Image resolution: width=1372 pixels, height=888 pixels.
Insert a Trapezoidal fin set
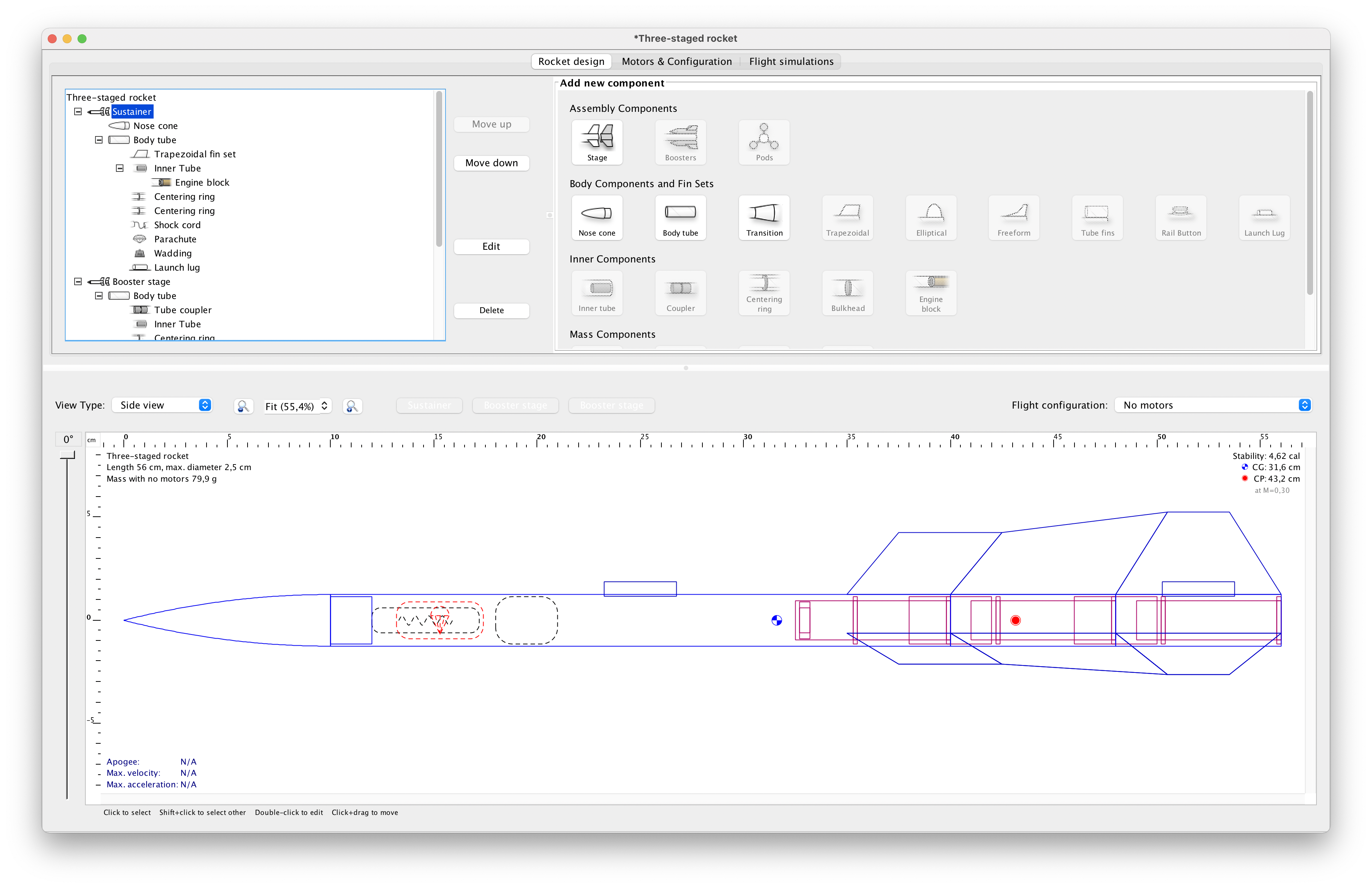(x=847, y=218)
